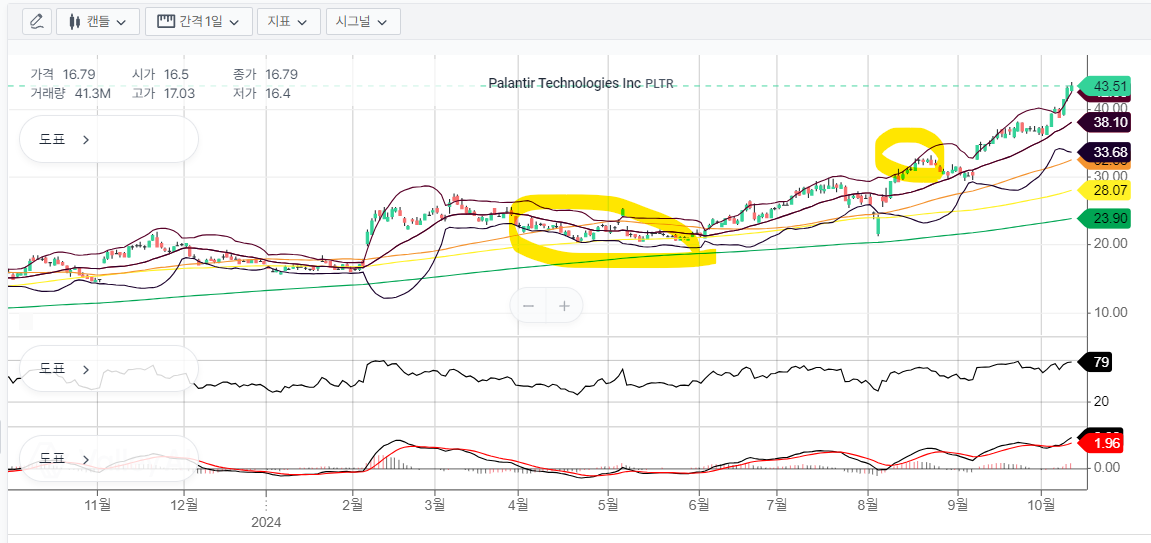Click the yellow 28.07 moving average label
The image size is (1151, 543).
click(1110, 190)
